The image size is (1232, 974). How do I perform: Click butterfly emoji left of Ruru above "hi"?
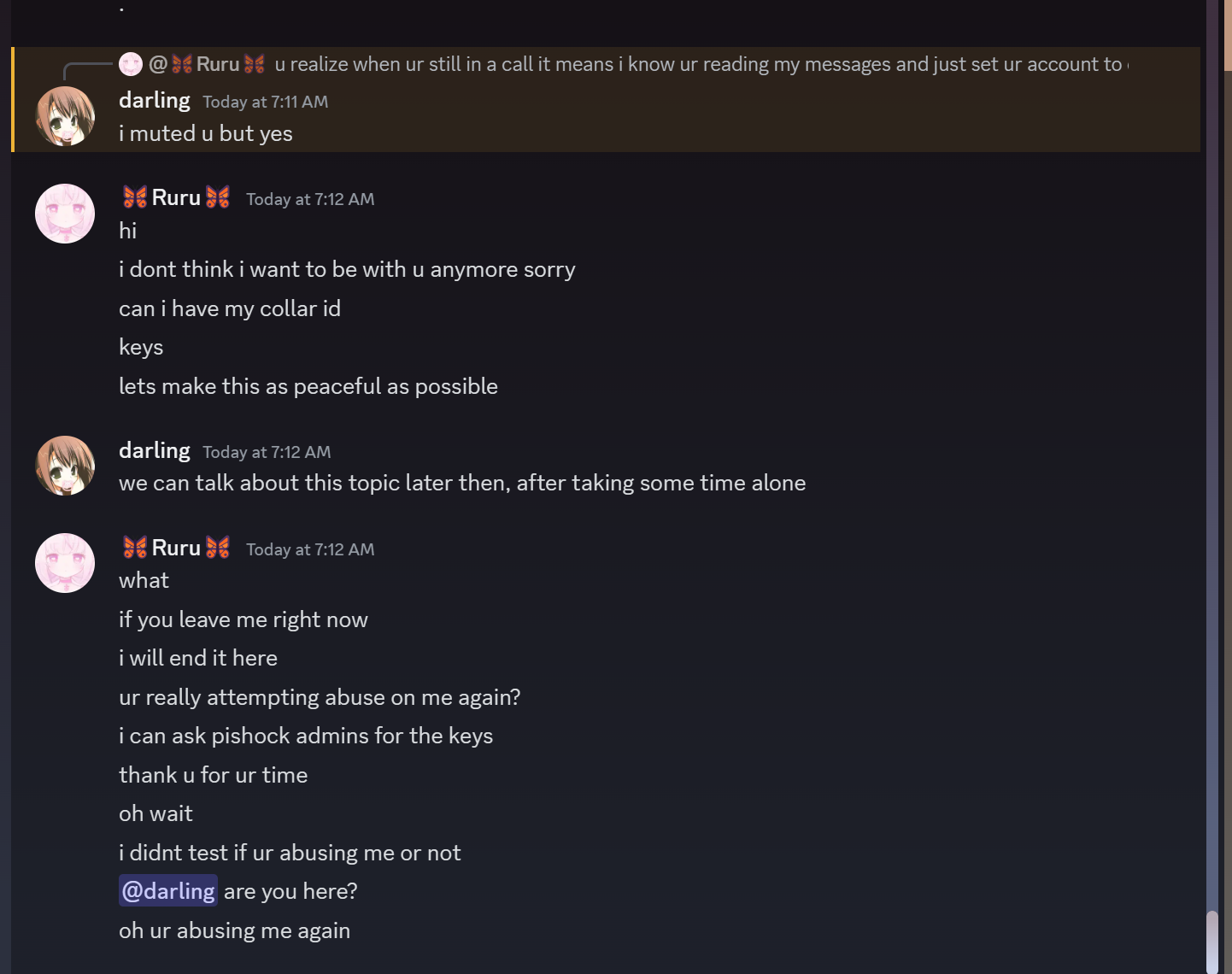pos(135,197)
